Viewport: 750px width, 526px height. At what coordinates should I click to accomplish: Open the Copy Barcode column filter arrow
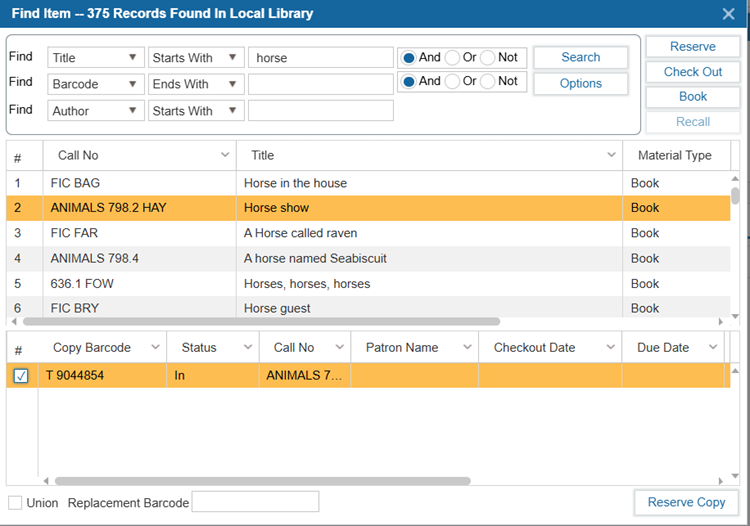pyautogui.click(x=156, y=347)
